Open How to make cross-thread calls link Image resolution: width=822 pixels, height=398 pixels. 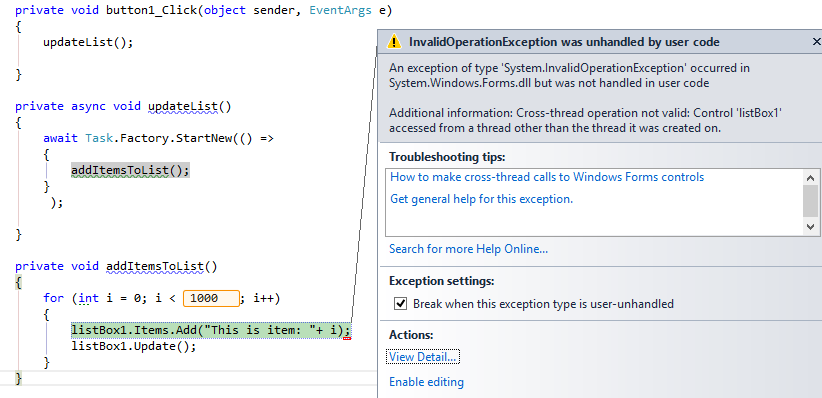pyautogui.click(x=547, y=177)
